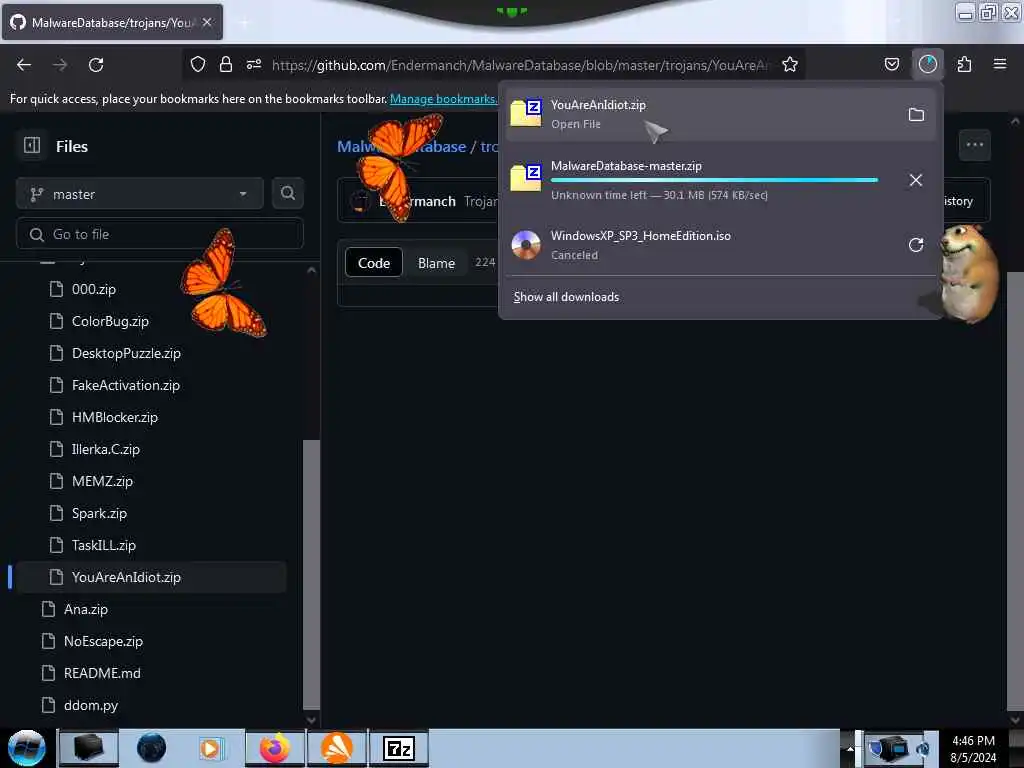Image resolution: width=1024 pixels, height=768 pixels.
Task: Select the MalwareDatabase/trojans browser tab
Action: click(x=112, y=22)
